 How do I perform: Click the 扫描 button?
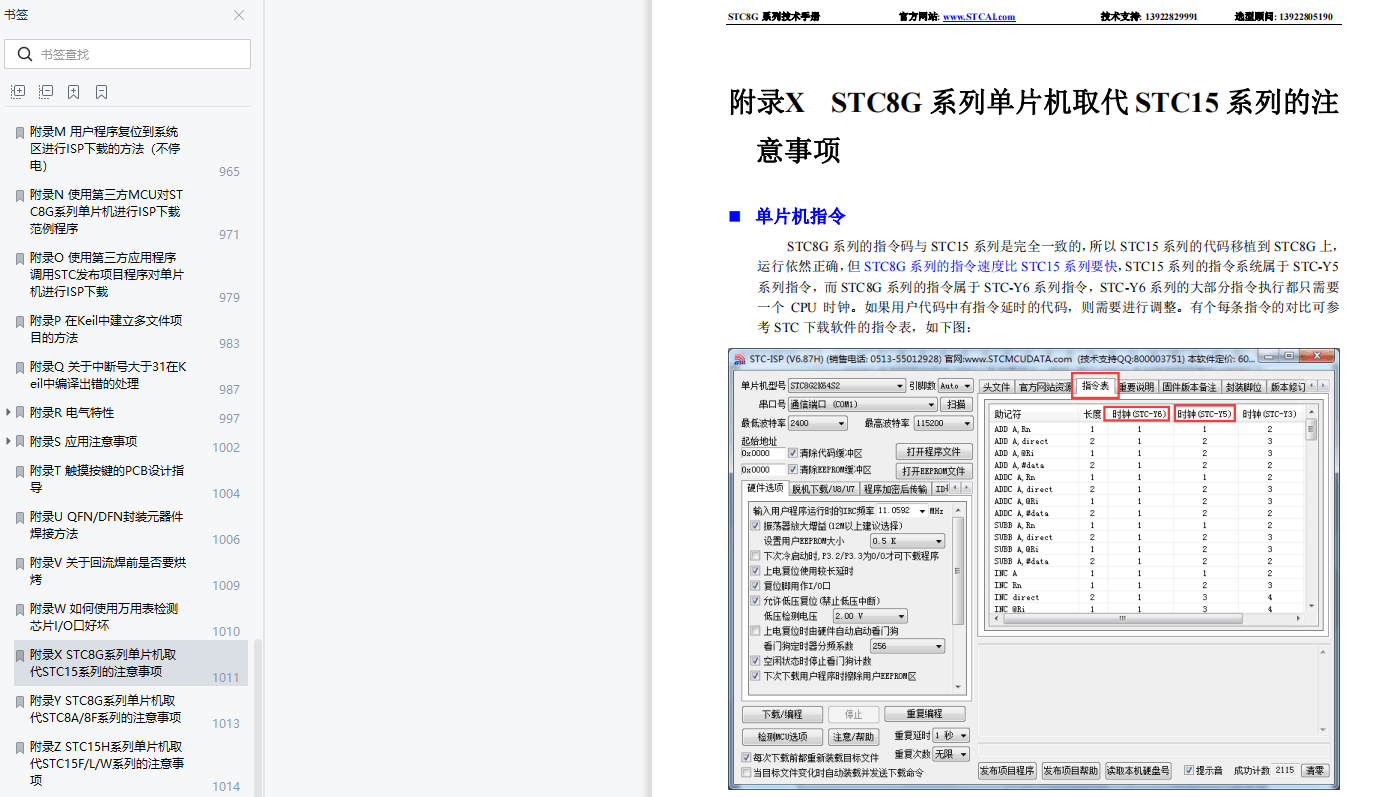957,404
